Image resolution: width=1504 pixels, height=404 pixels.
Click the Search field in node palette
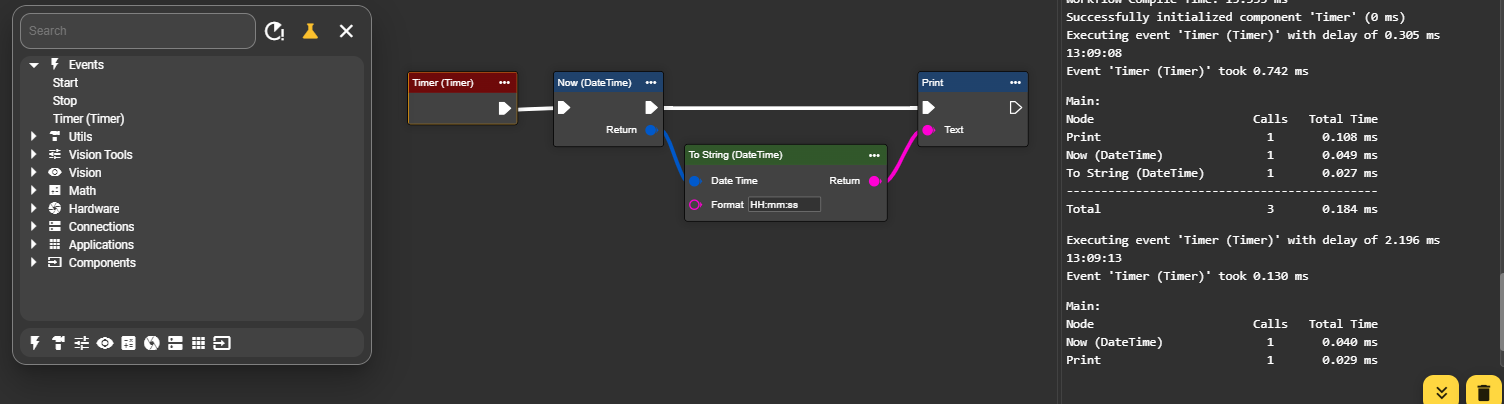click(137, 31)
